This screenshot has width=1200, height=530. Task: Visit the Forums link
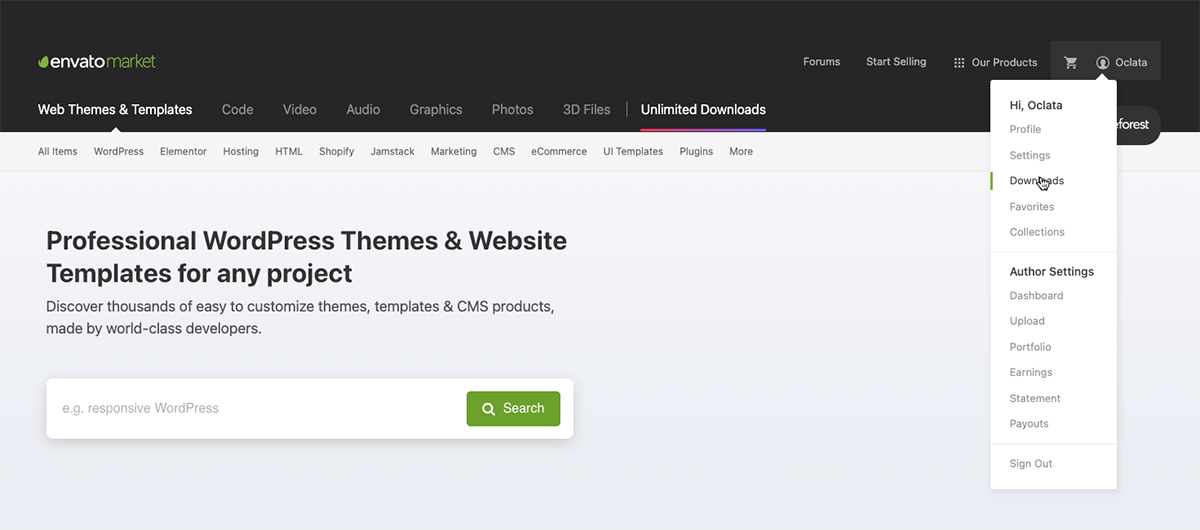pyautogui.click(x=821, y=62)
